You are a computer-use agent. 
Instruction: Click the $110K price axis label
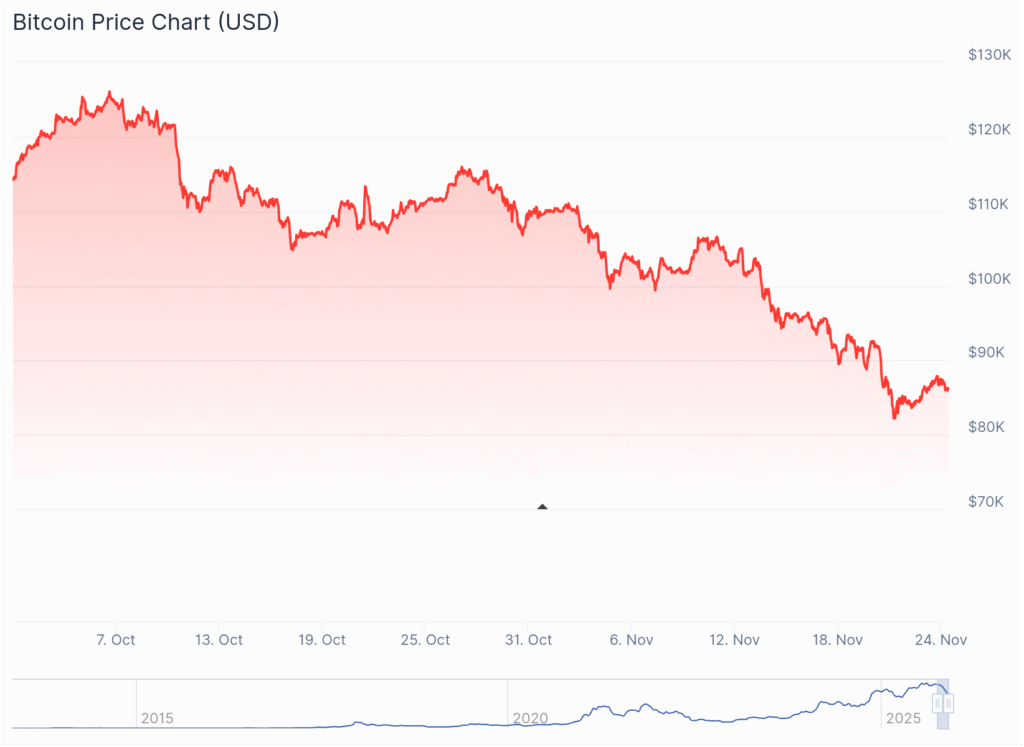click(x=990, y=204)
